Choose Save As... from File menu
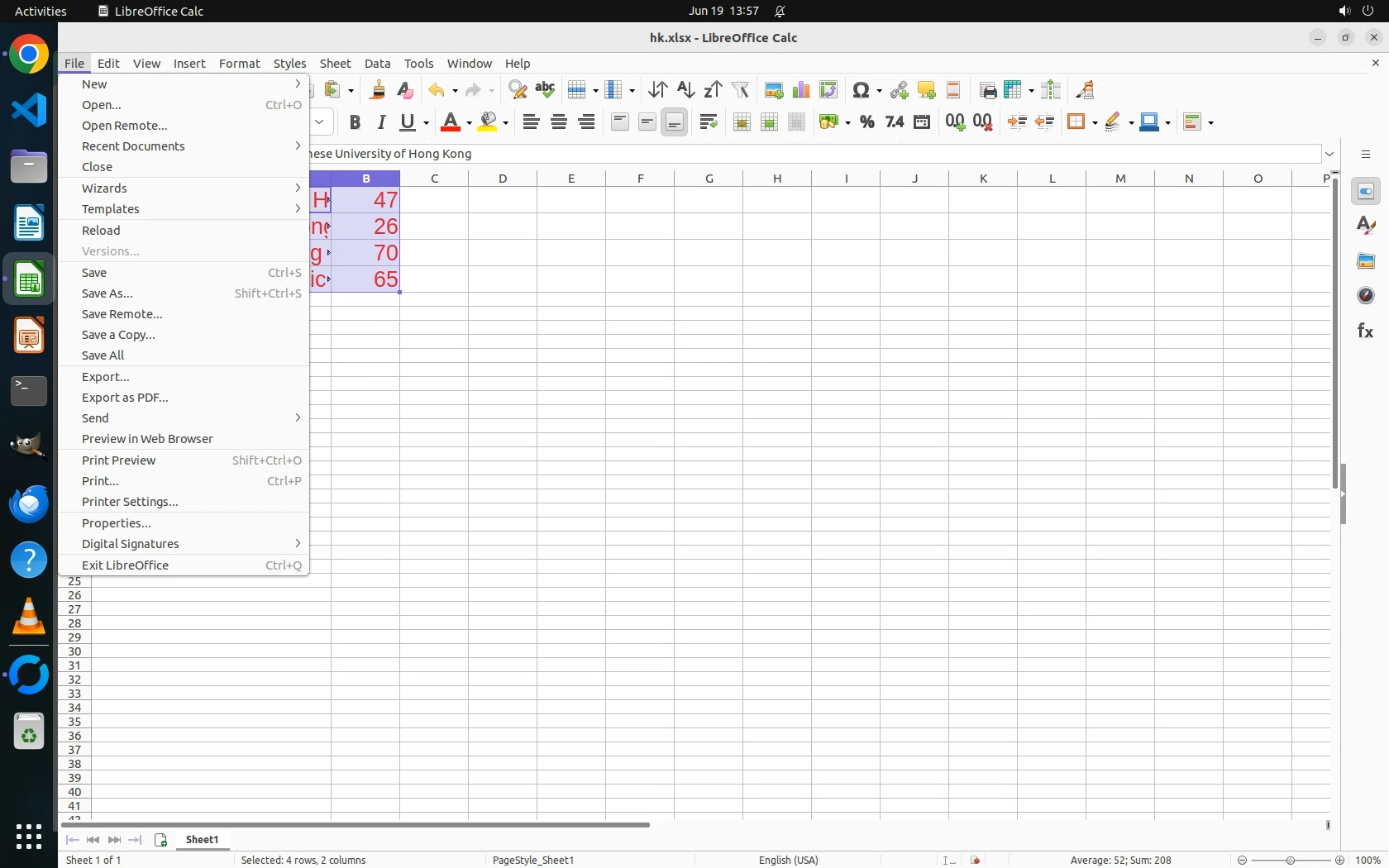Image resolution: width=1389 pixels, height=868 pixels. (184, 293)
